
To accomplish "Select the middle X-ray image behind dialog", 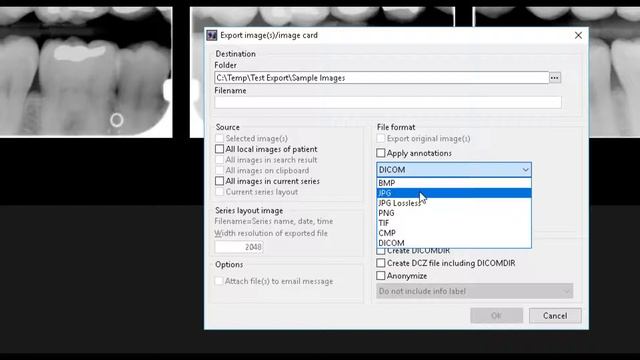I will point(322,16).
